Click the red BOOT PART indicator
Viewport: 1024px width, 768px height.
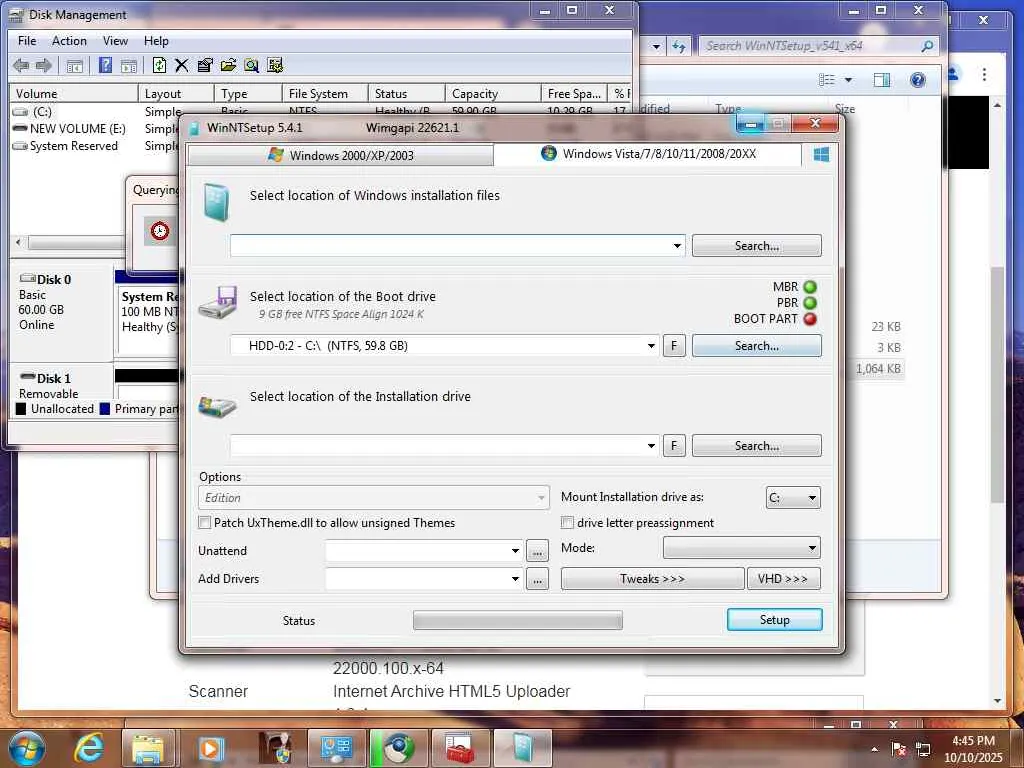tap(810, 319)
